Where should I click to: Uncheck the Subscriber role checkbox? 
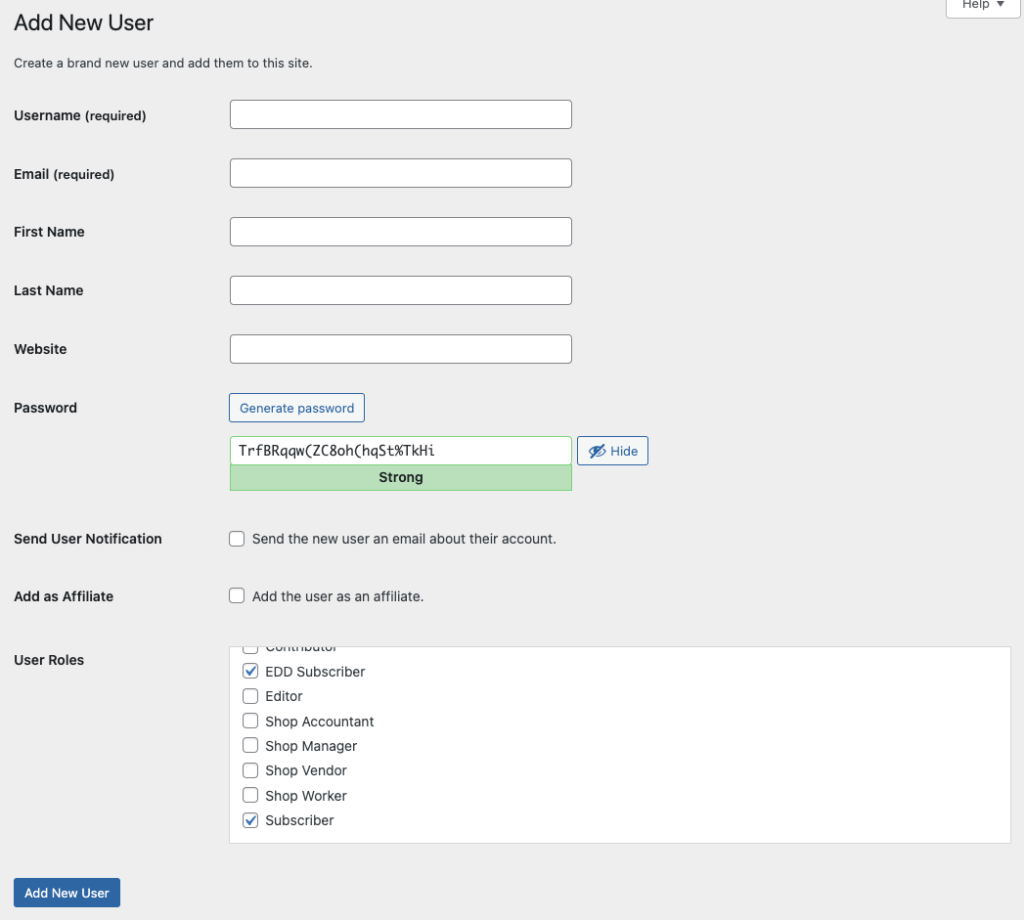[251, 820]
